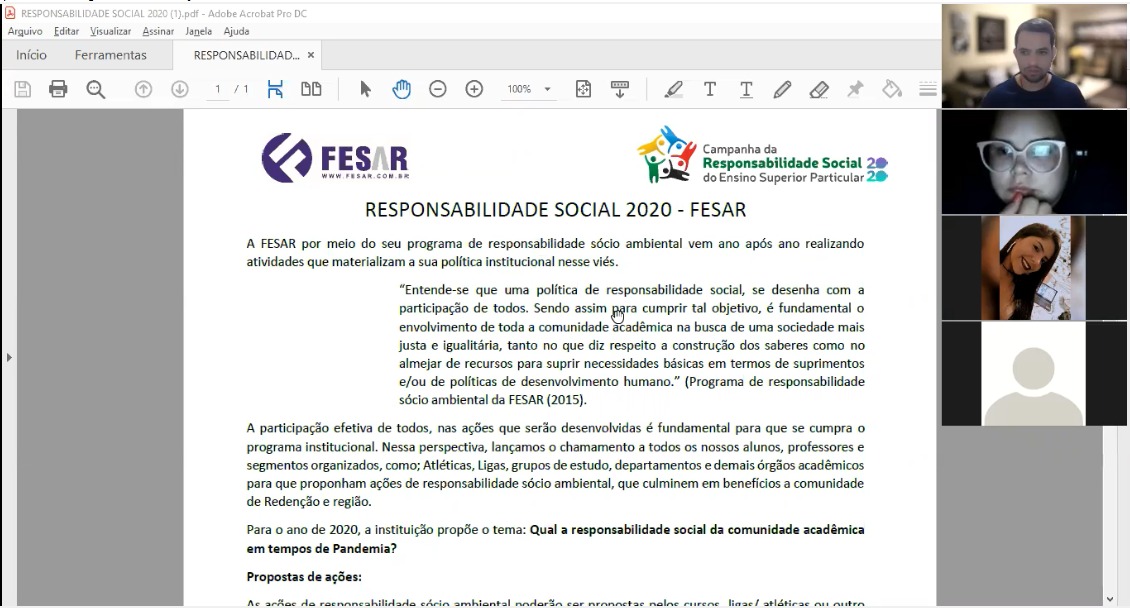Select the blank avatar participant tile

pos(1034,374)
